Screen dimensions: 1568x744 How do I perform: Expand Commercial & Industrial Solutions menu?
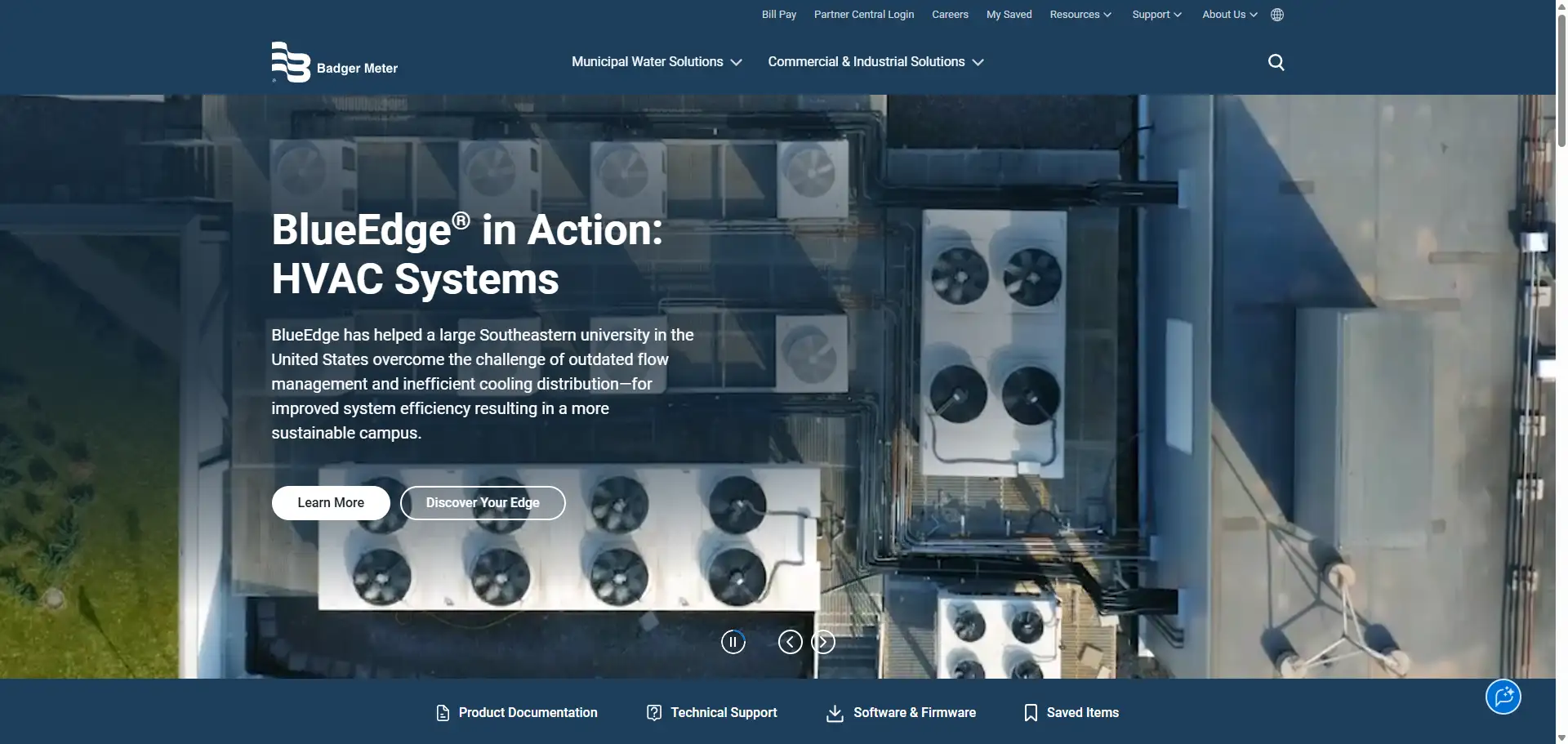pyautogui.click(x=875, y=62)
